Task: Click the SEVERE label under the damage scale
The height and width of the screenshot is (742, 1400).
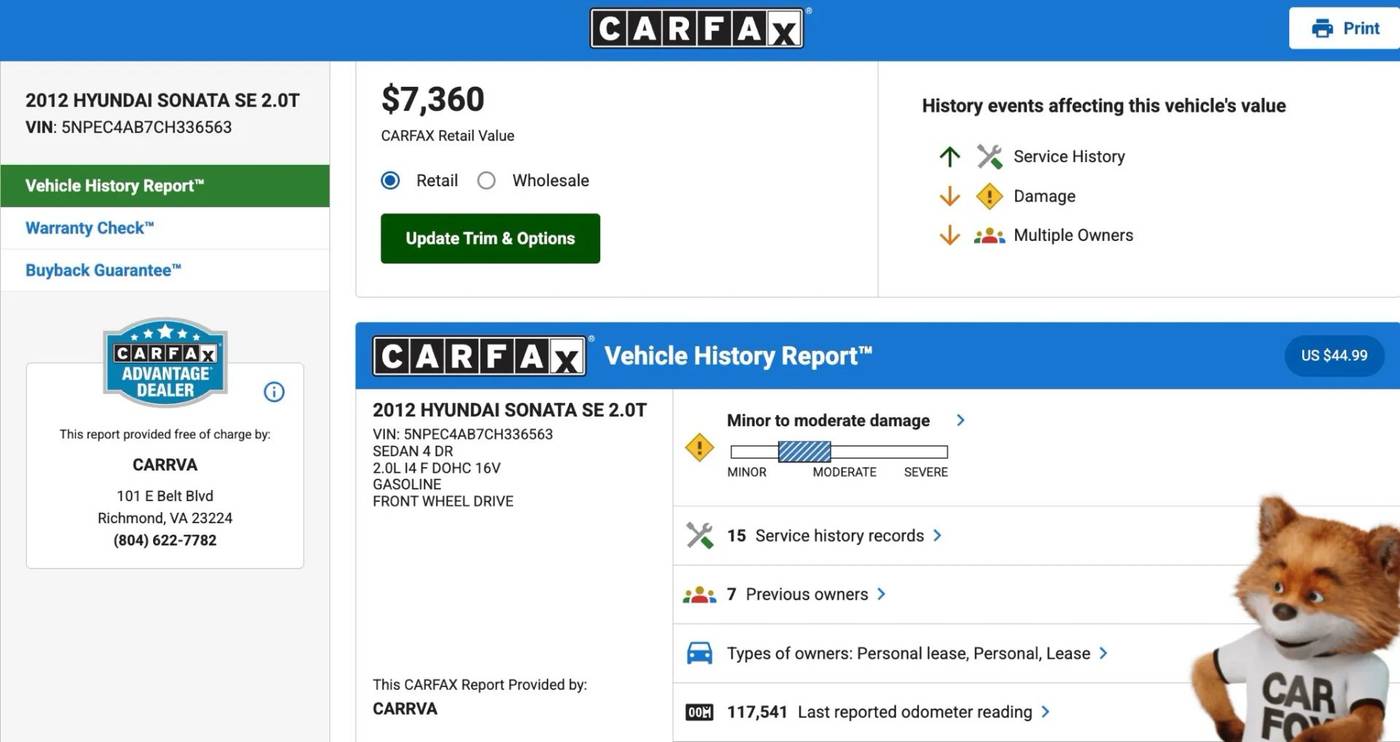Action: [926, 472]
